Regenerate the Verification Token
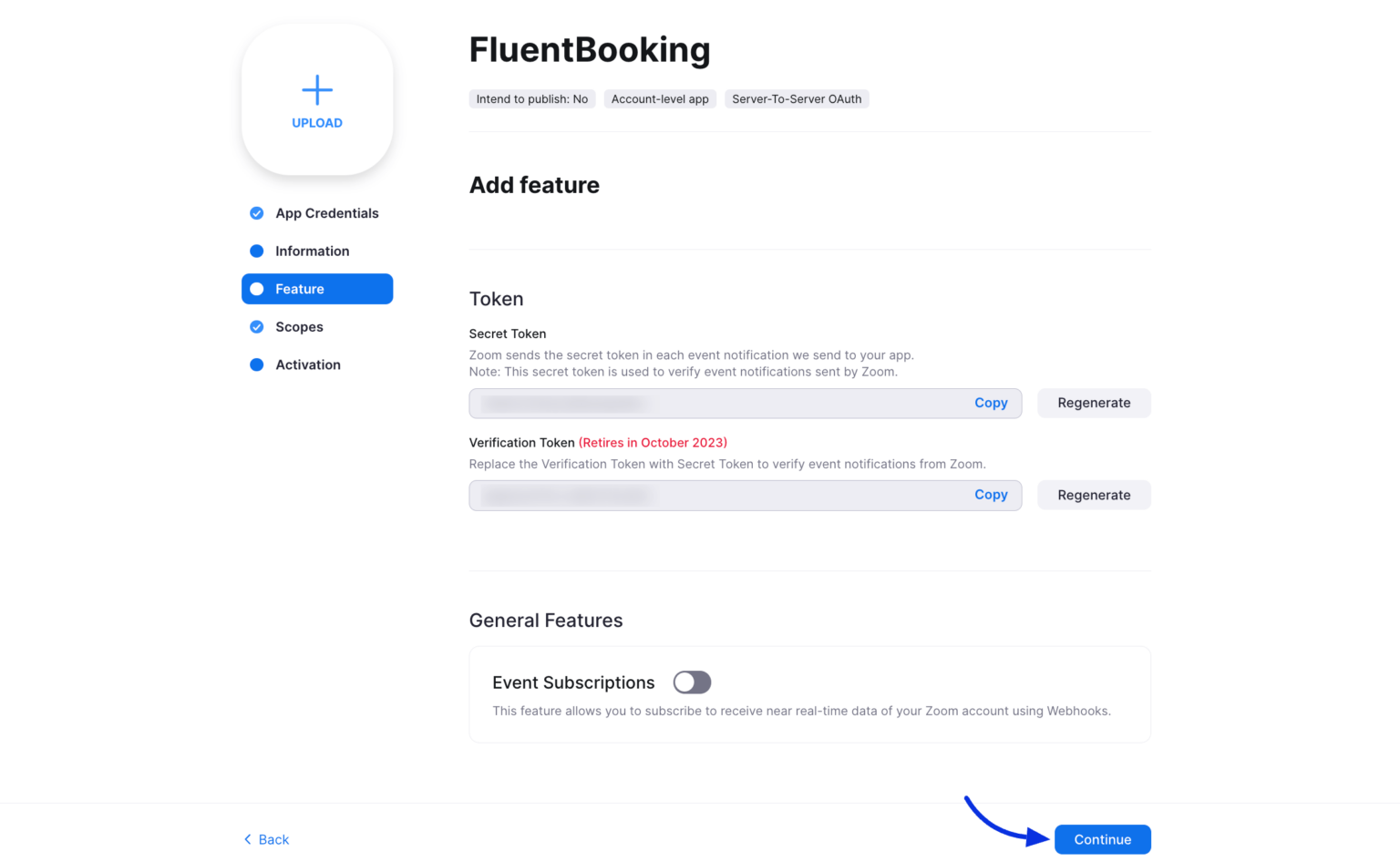This screenshot has width=1400, height=862. (1094, 495)
